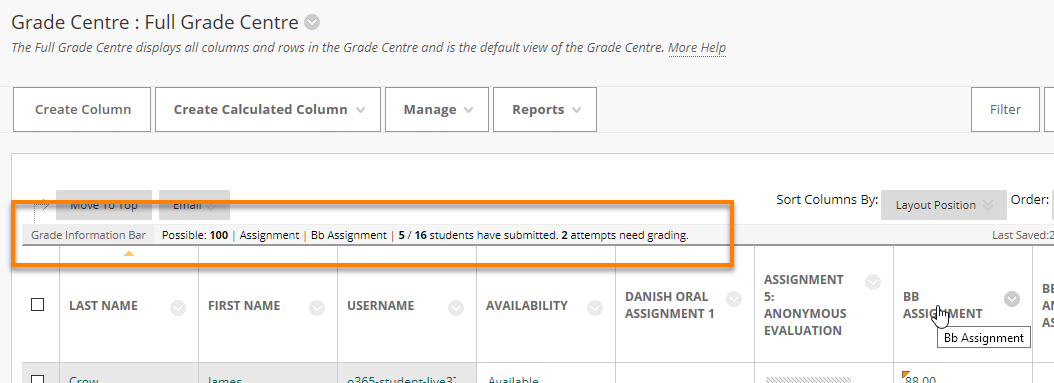1054x383 pixels.
Task: Expand the Reports dropdown menu
Action: tap(545, 110)
